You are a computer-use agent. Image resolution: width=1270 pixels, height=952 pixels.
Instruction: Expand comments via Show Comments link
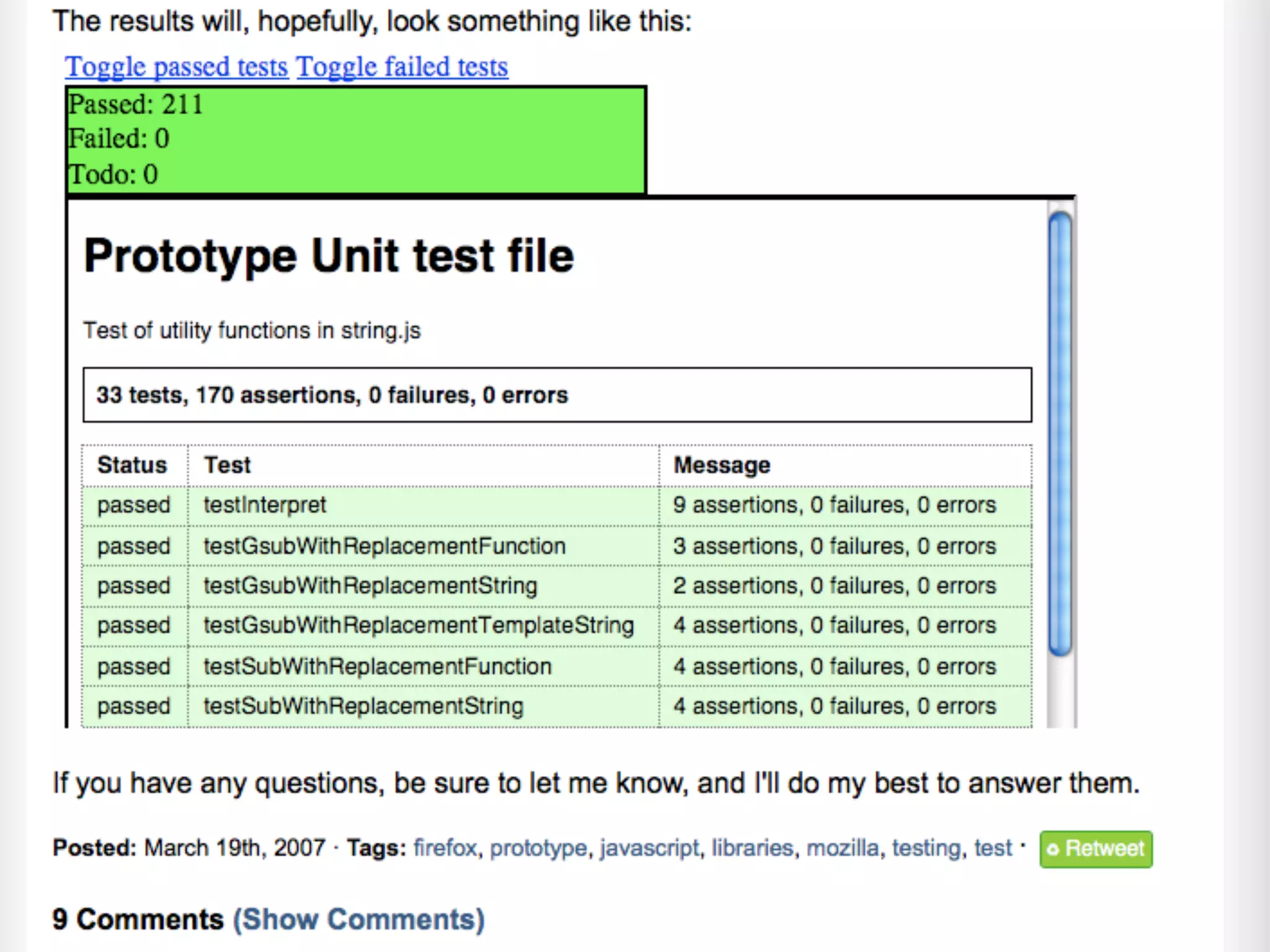click(358, 919)
